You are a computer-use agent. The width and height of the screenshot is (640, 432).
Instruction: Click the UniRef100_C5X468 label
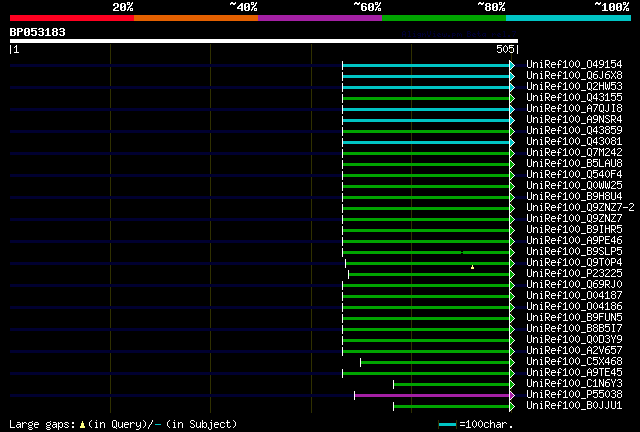[574, 362]
